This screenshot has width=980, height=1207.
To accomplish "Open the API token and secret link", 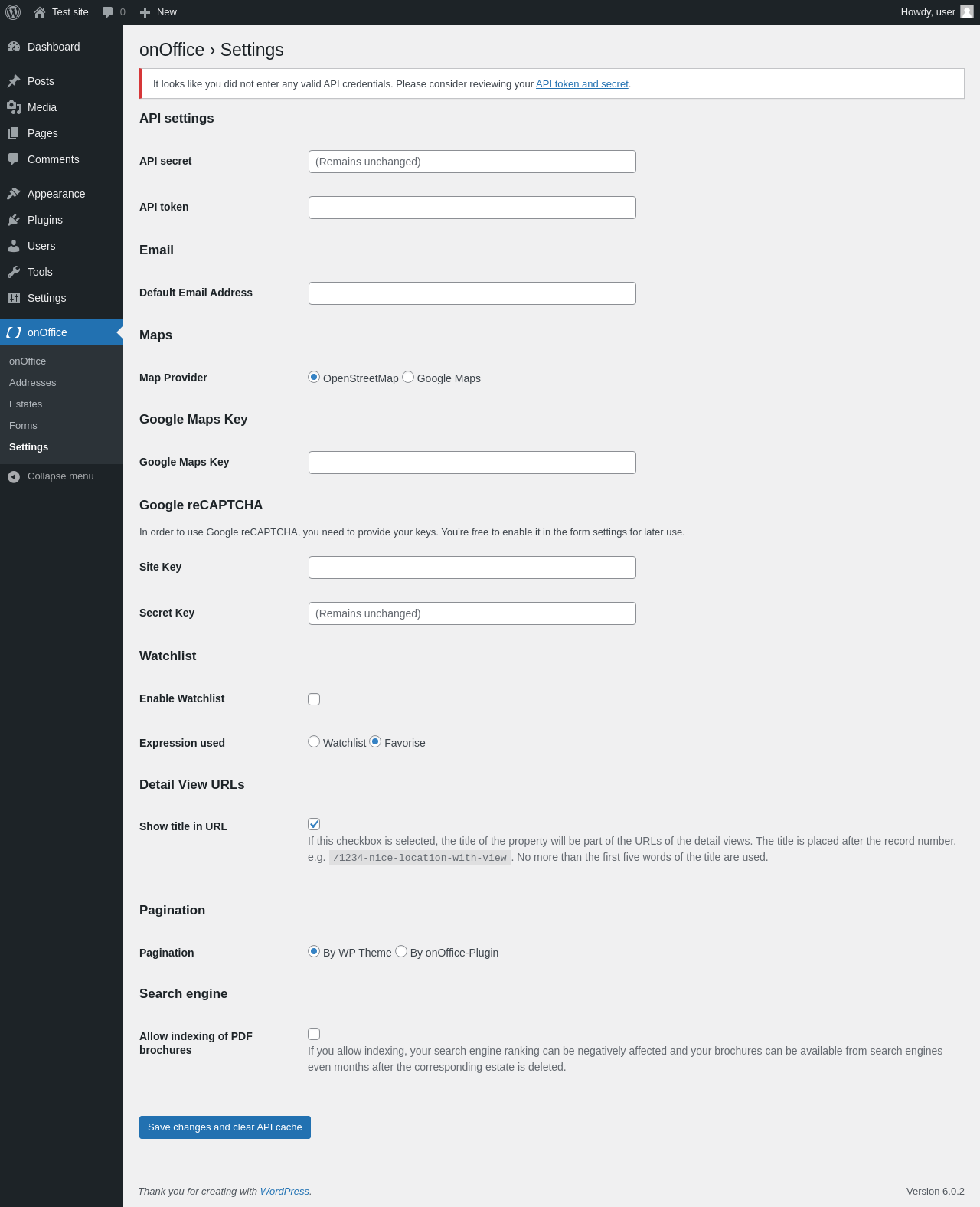I will click(x=582, y=84).
